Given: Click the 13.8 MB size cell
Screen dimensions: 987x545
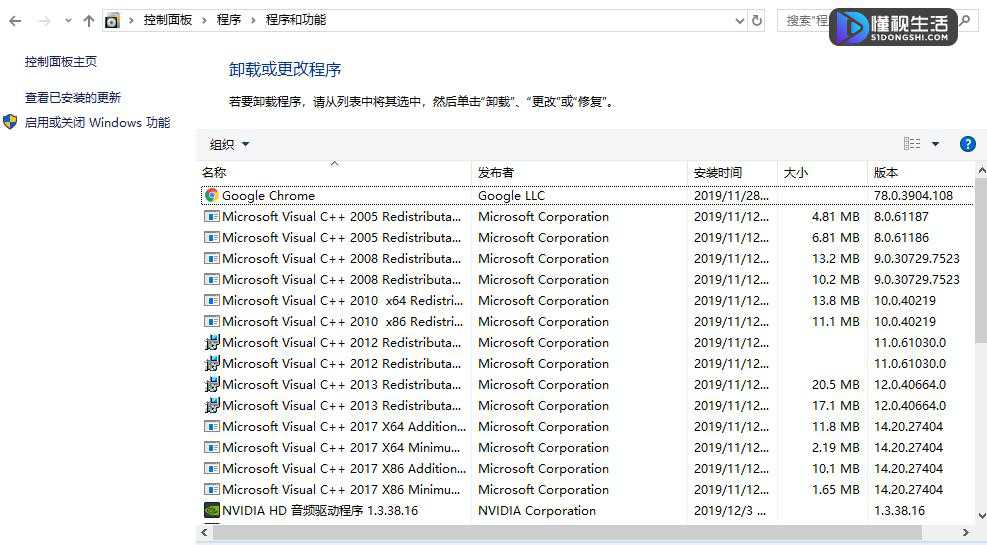Looking at the screenshot, I should [x=835, y=300].
